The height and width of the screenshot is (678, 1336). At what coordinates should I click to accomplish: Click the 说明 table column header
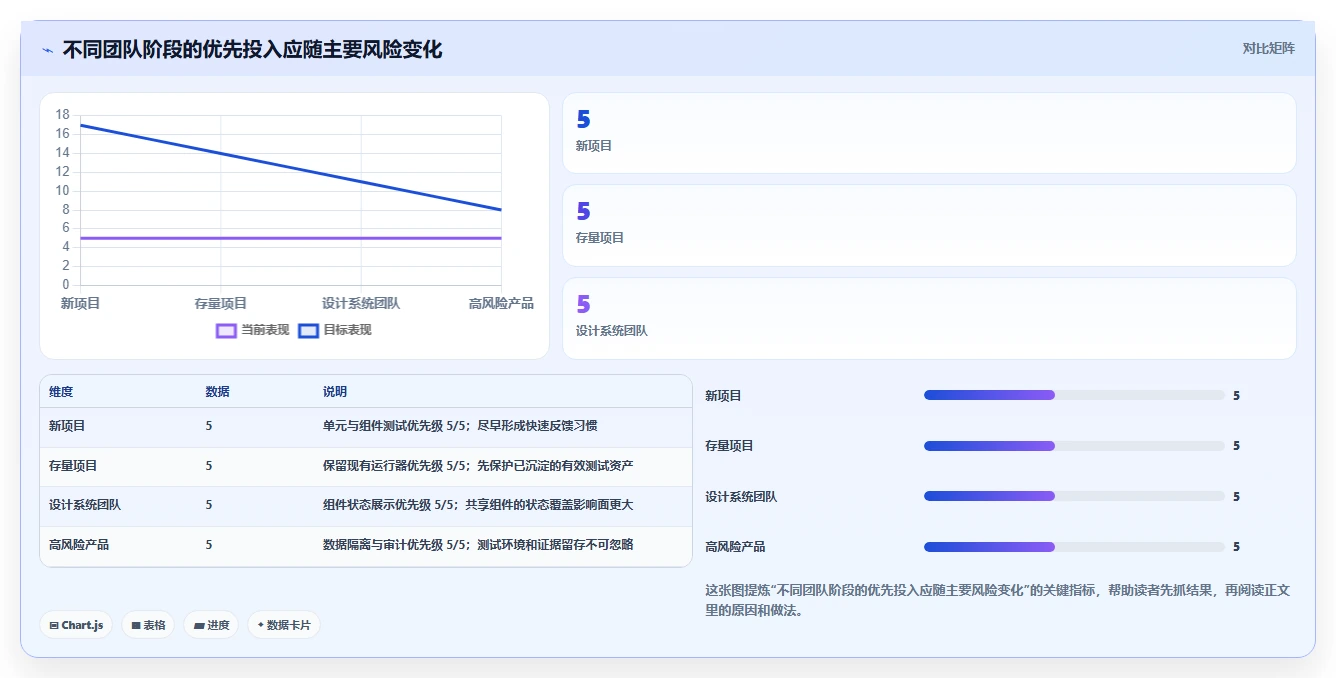[335, 392]
